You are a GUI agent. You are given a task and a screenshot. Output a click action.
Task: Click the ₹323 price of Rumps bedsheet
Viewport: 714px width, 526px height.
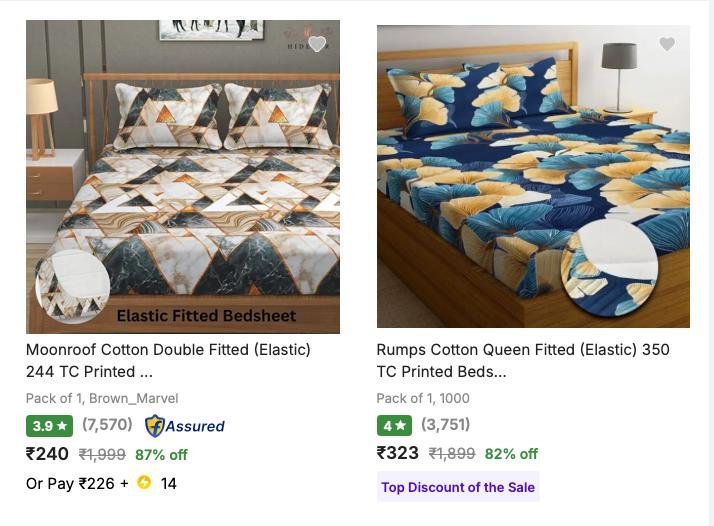click(398, 453)
